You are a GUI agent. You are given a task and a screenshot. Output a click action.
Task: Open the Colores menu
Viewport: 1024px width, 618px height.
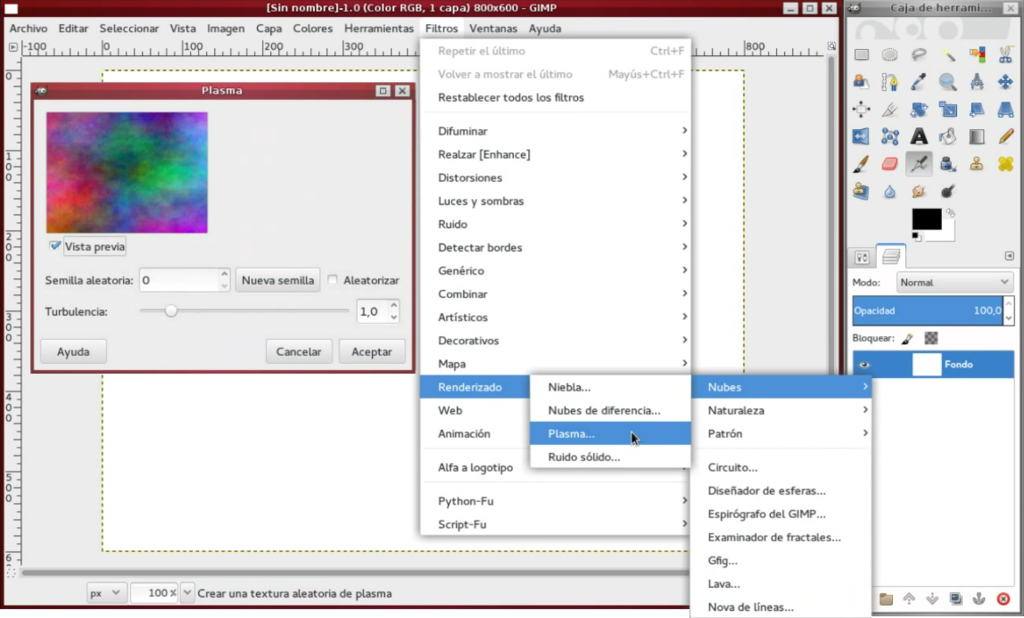(312, 28)
